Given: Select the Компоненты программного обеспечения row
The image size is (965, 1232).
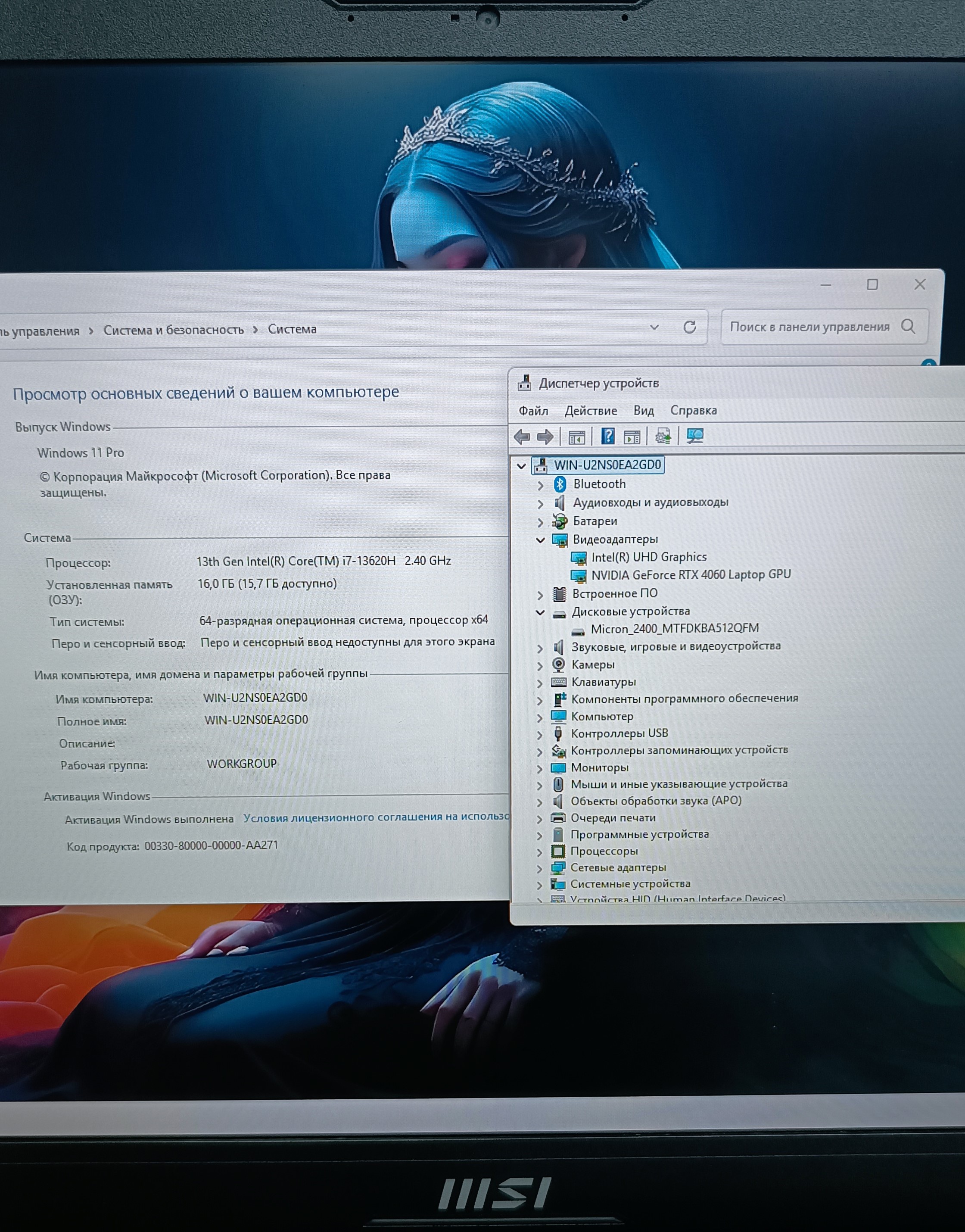Looking at the screenshot, I should pos(684,699).
